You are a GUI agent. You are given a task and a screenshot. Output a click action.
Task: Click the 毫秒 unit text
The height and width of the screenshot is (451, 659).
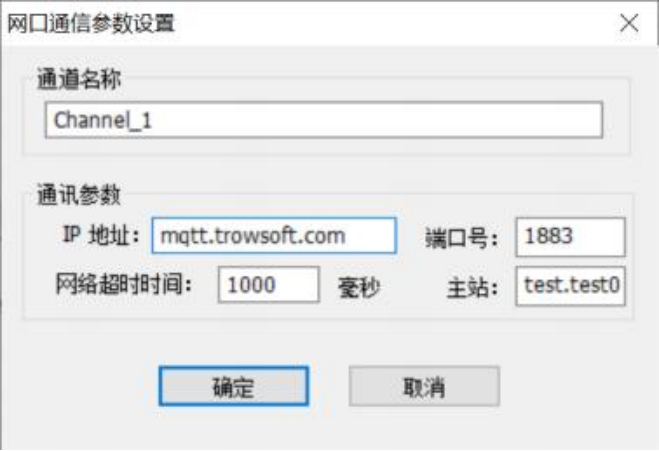point(359,287)
